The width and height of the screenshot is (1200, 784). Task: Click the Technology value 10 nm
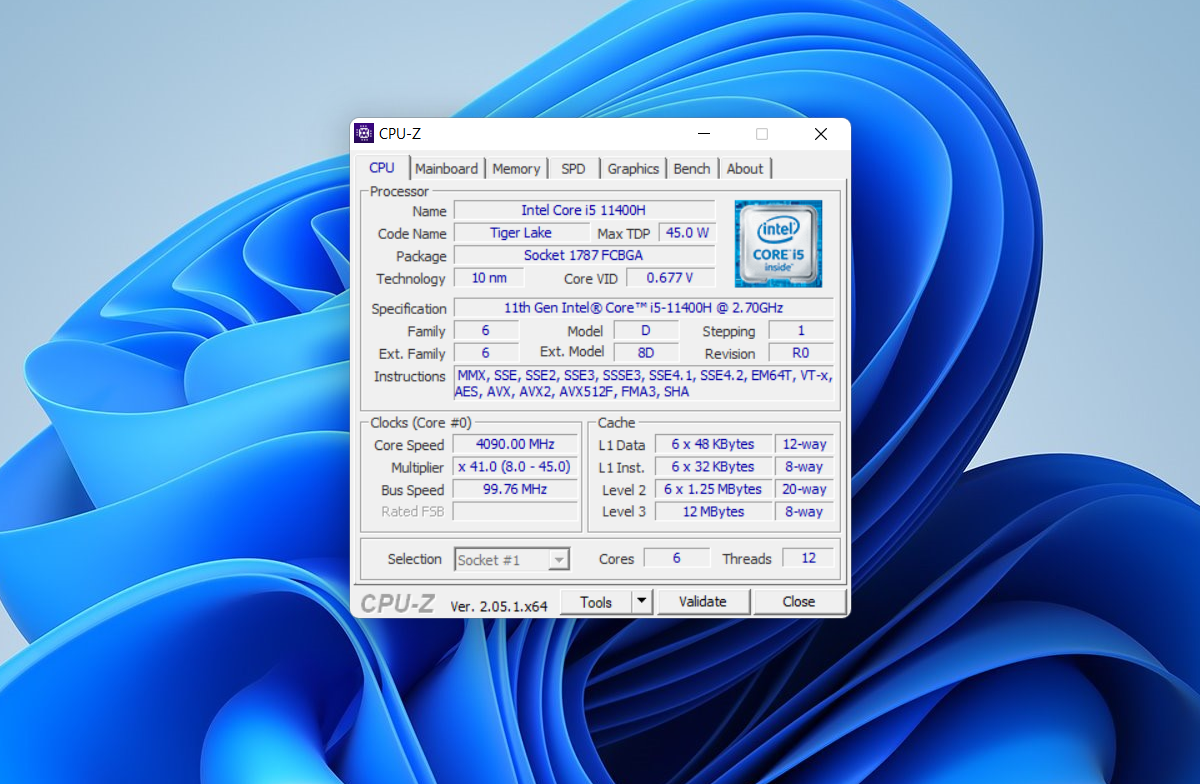[x=489, y=278]
